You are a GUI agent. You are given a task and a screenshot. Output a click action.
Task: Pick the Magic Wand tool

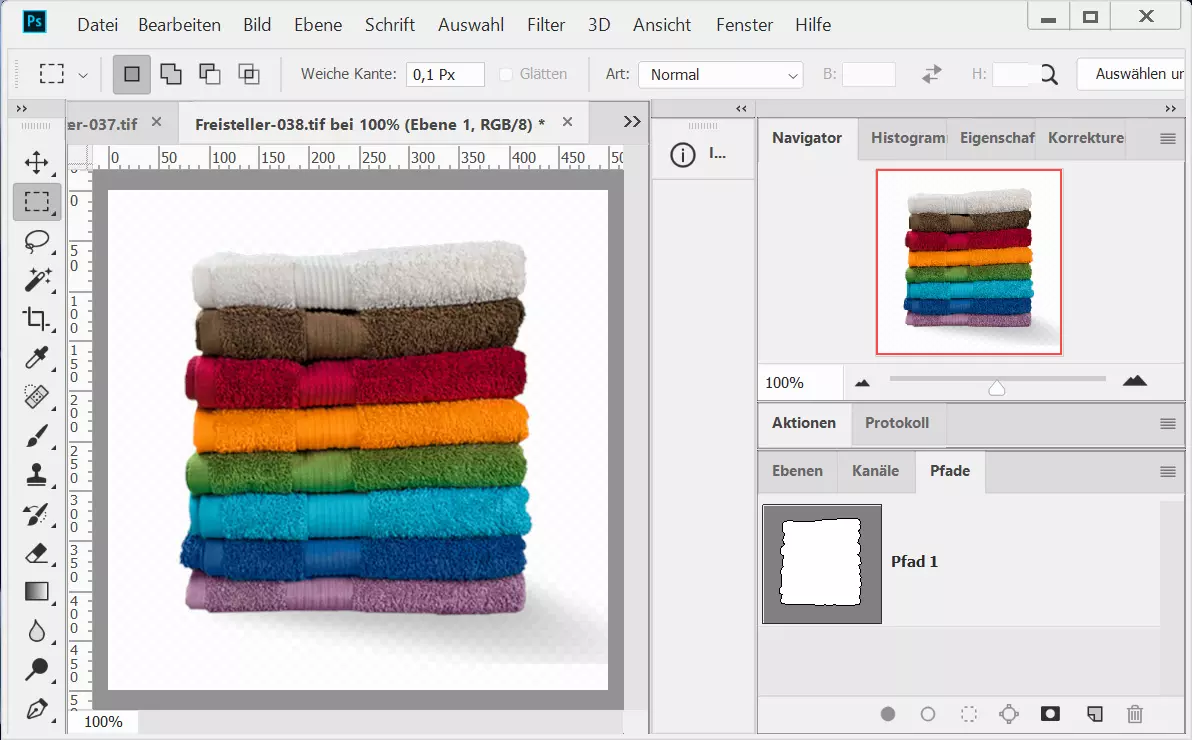(x=37, y=280)
